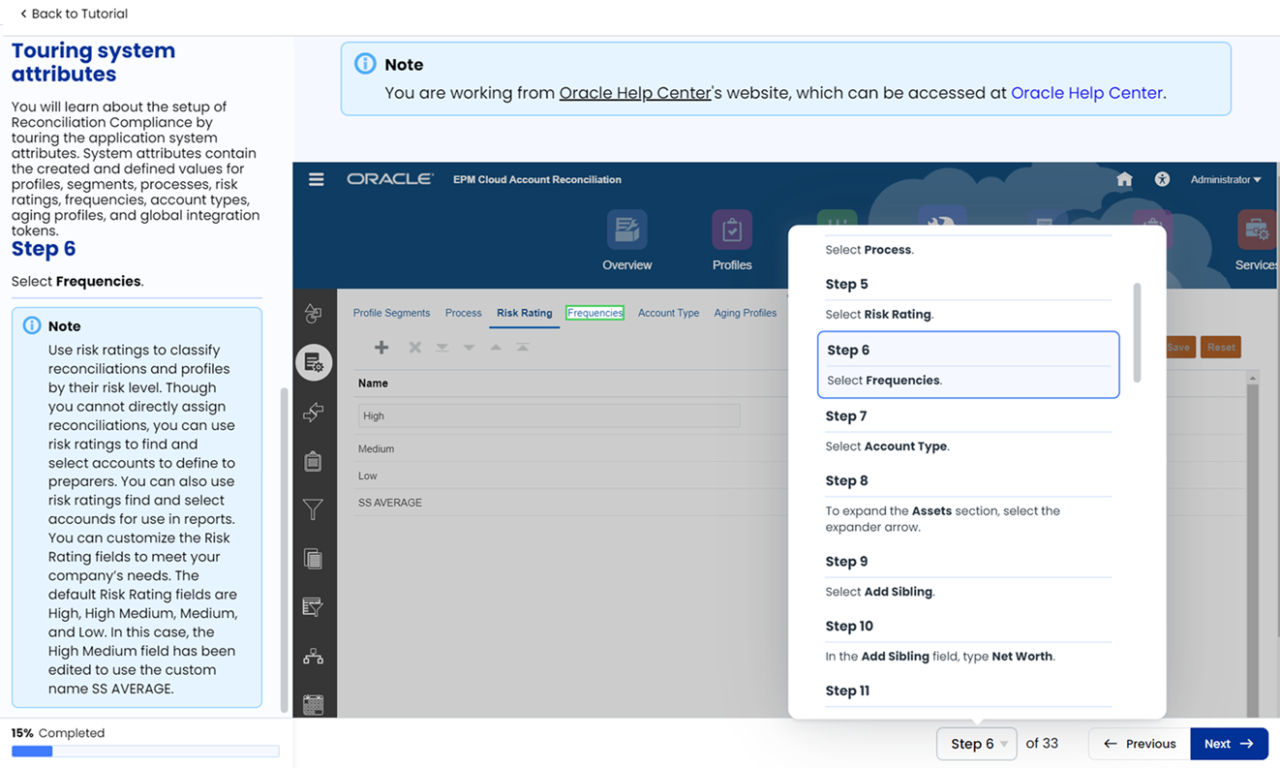
Task: Open the accessibility settings icon
Action: (1161, 179)
